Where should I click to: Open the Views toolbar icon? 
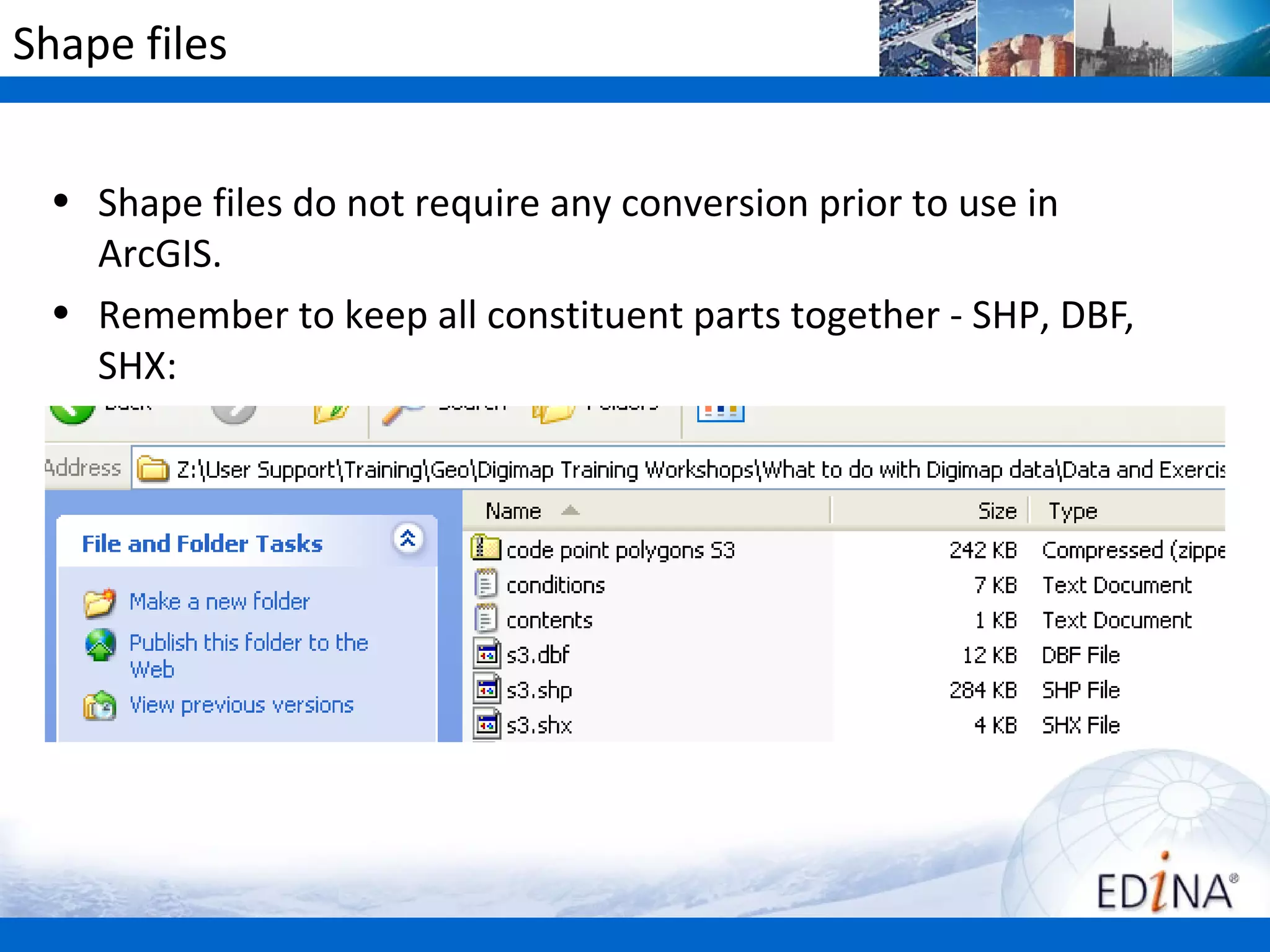click(x=721, y=413)
